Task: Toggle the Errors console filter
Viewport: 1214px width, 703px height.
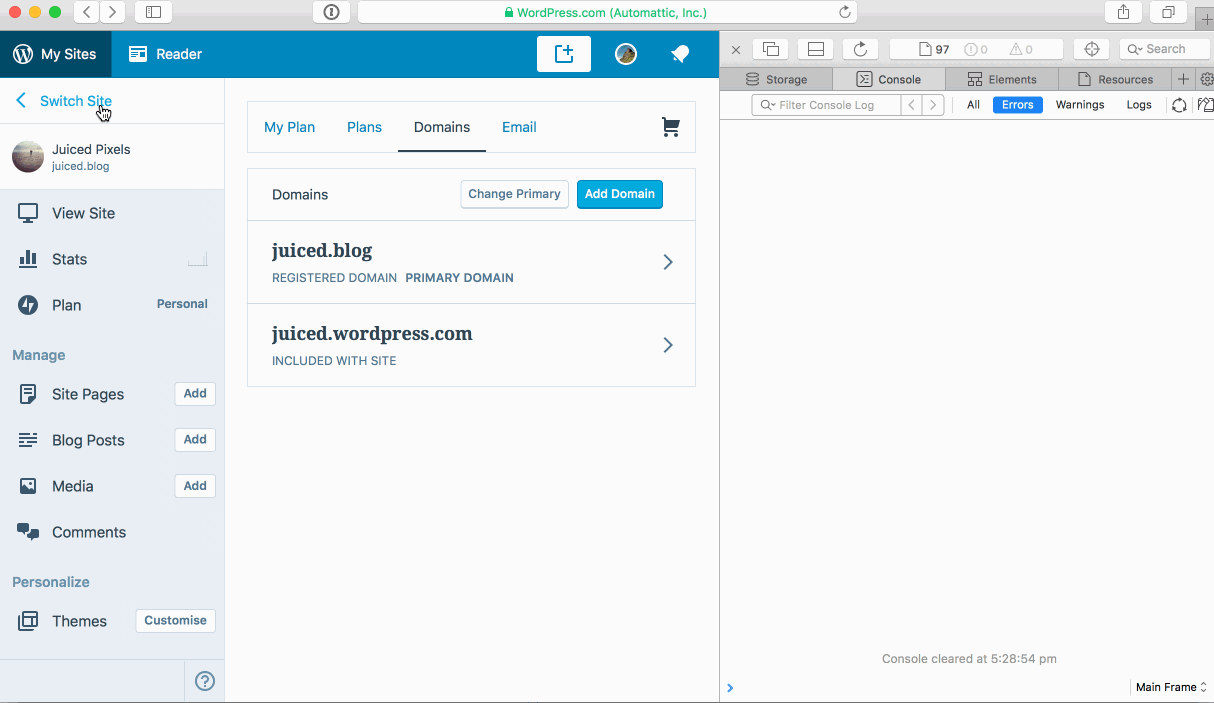Action: click(x=1017, y=105)
